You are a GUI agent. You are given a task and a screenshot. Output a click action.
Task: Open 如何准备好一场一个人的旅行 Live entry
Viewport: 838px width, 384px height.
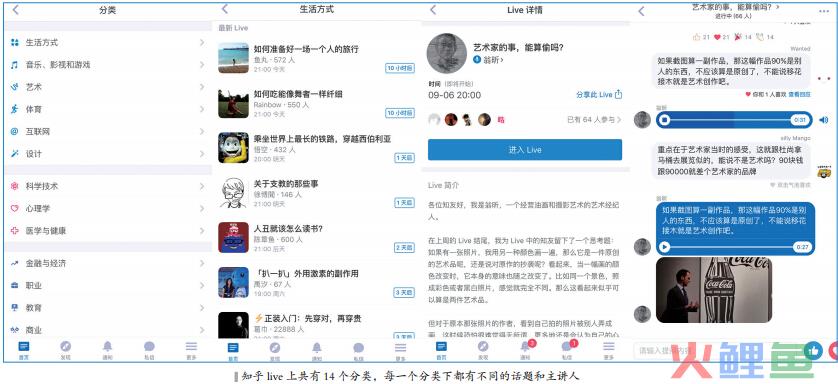click(x=315, y=58)
